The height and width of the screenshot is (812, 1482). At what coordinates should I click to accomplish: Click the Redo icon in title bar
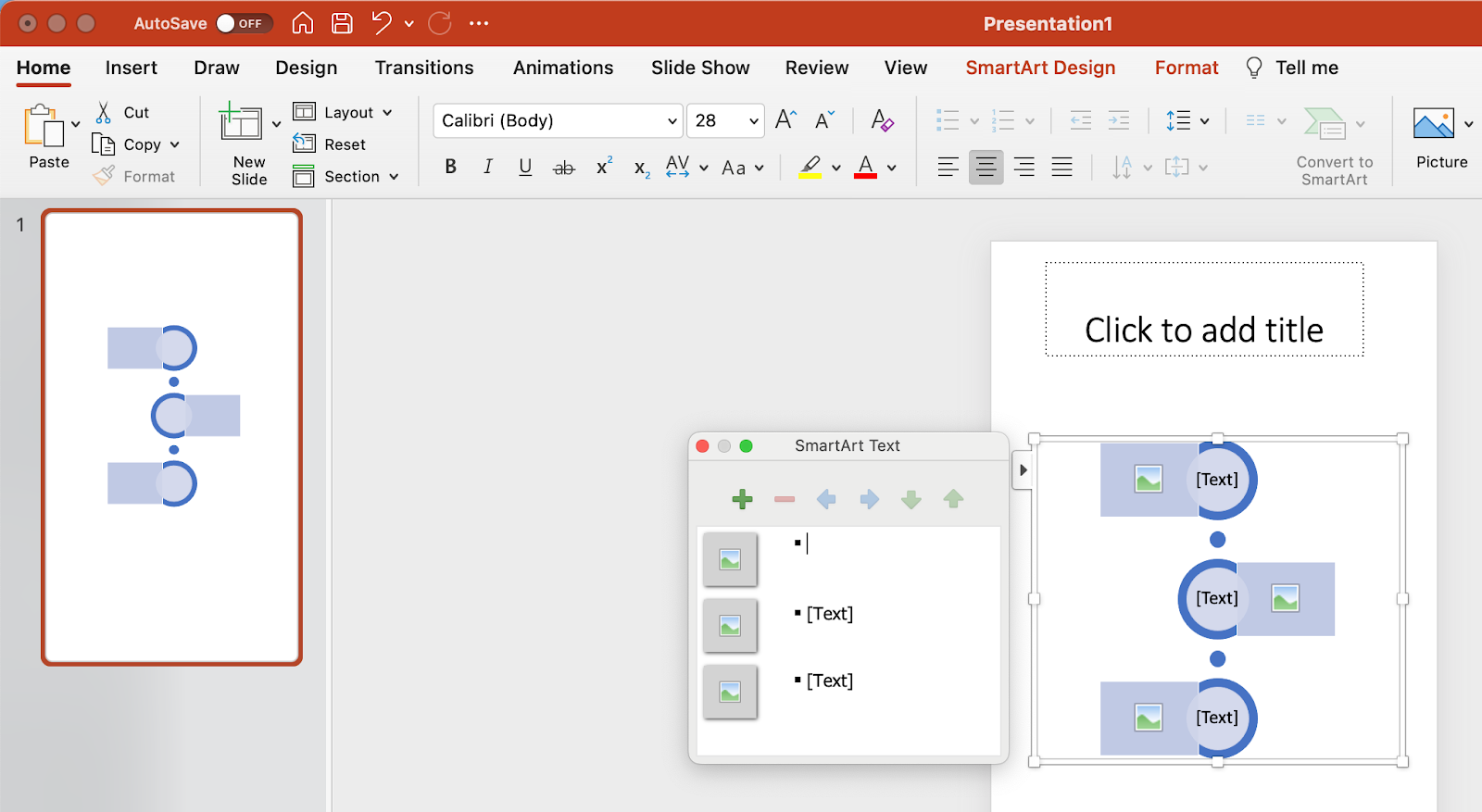(x=440, y=23)
